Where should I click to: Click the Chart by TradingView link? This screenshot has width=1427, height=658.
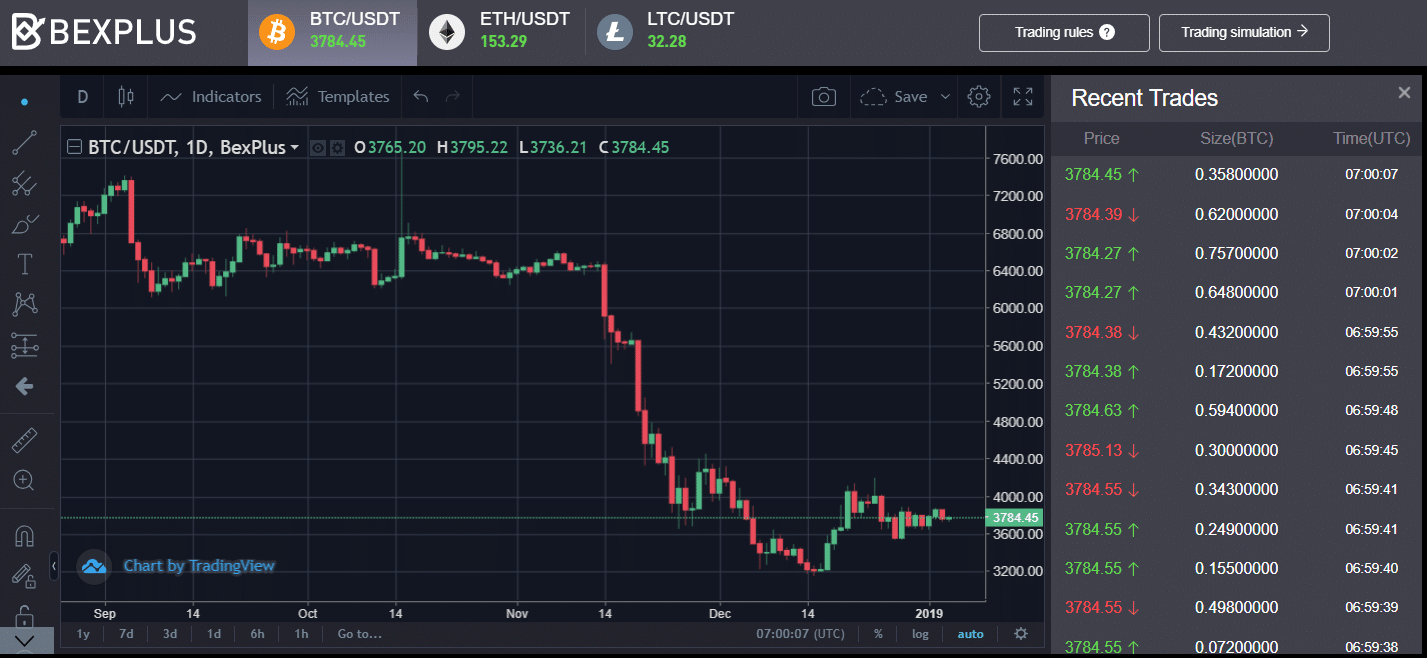point(199,566)
